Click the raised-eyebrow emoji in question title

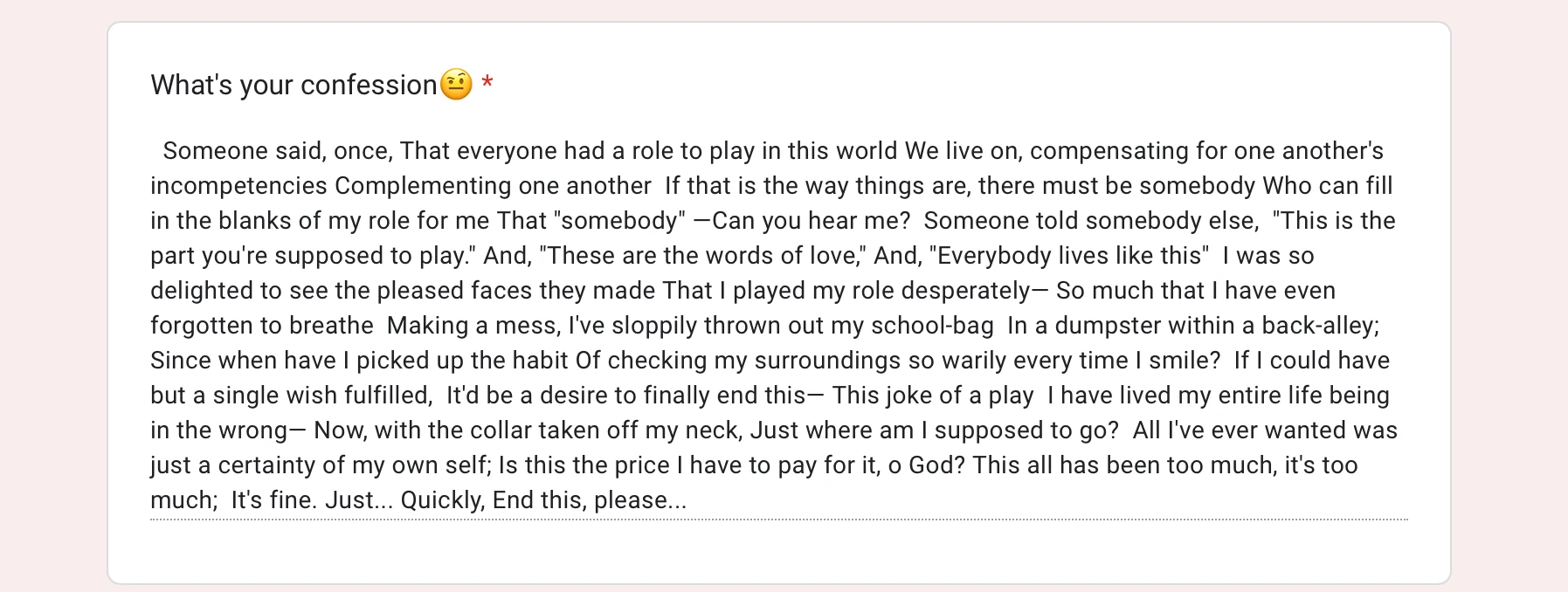pos(456,85)
